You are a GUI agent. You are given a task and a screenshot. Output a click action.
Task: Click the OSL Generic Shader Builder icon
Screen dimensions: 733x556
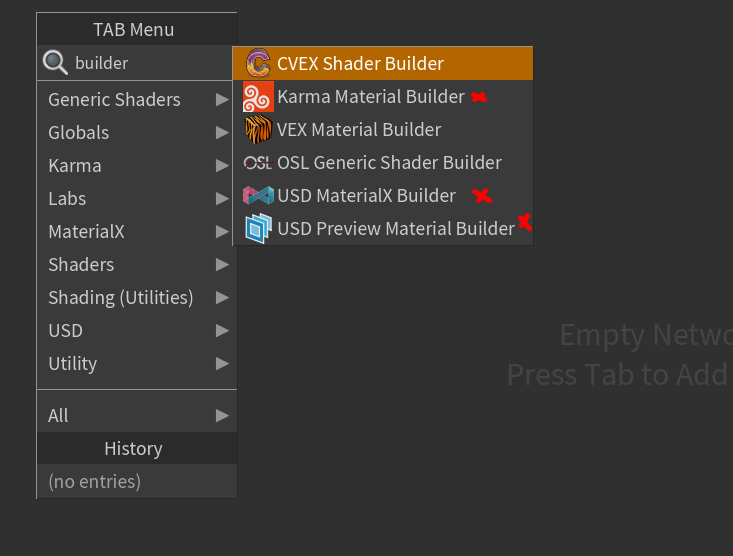[258, 163]
